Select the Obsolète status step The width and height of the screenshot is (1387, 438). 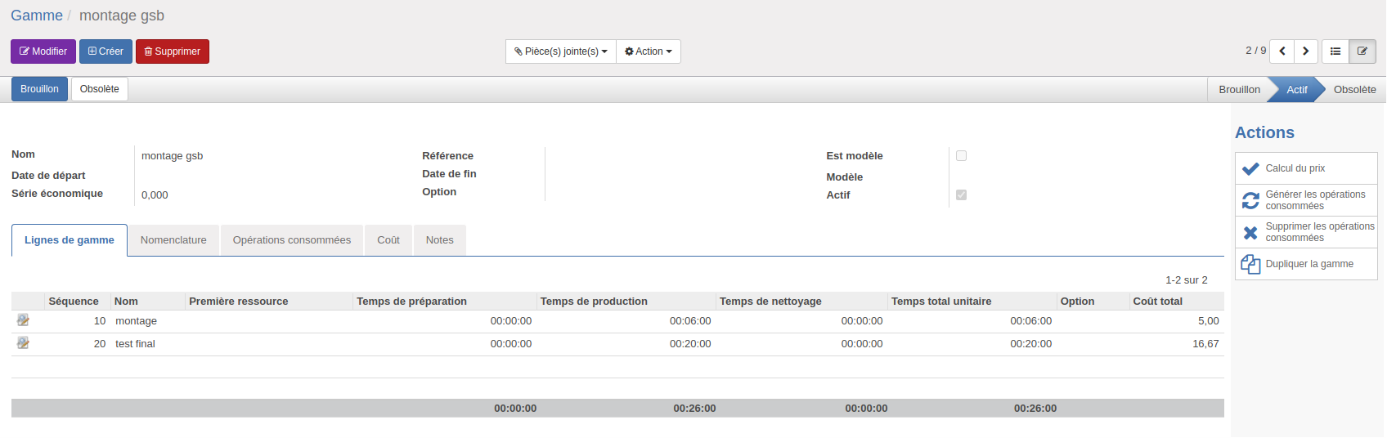point(1354,89)
